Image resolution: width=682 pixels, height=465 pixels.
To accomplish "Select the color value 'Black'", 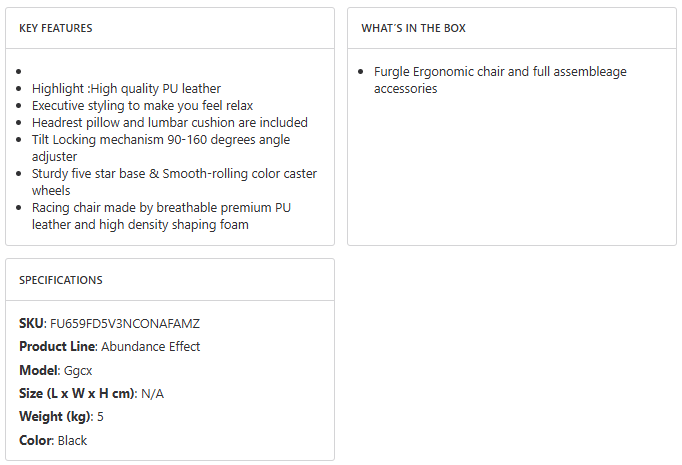I will pyautogui.click(x=74, y=440).
